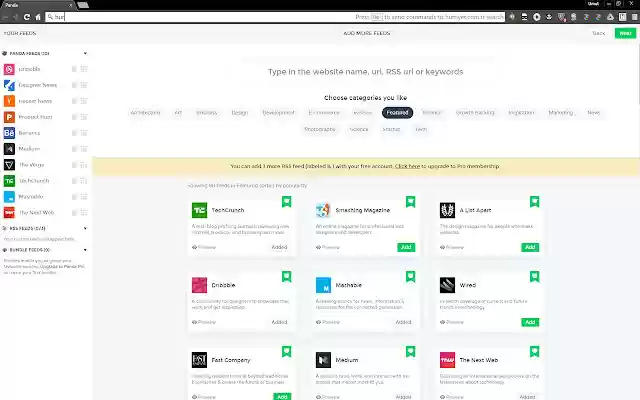This screenshot has width=640, height=400.
Task: Click the Hacker News sidebar icon
Action: coord(9,101)
